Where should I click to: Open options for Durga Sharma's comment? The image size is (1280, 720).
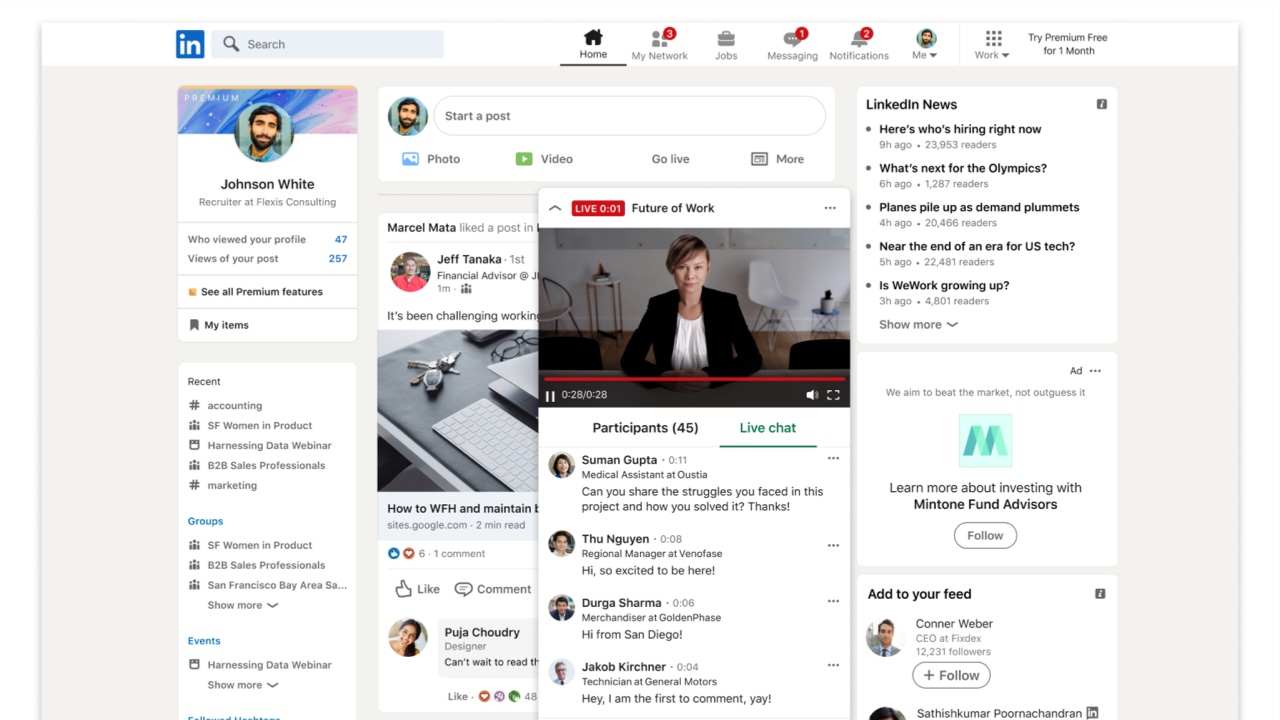click(833, 602)
